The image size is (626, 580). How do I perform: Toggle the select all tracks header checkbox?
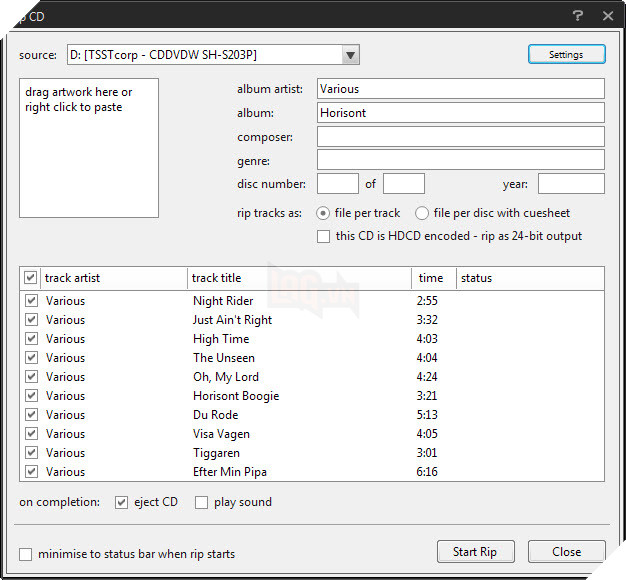31,278
